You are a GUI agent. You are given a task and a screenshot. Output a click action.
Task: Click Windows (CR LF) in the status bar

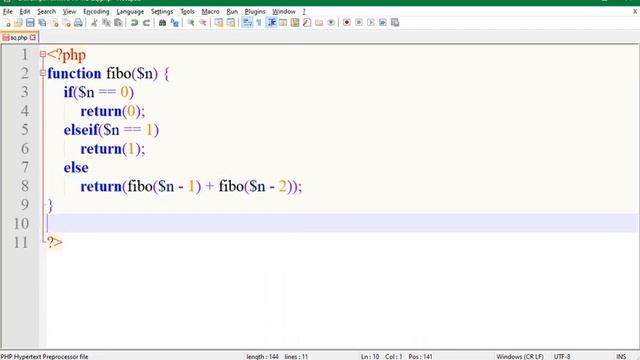[x=520, y=357]
